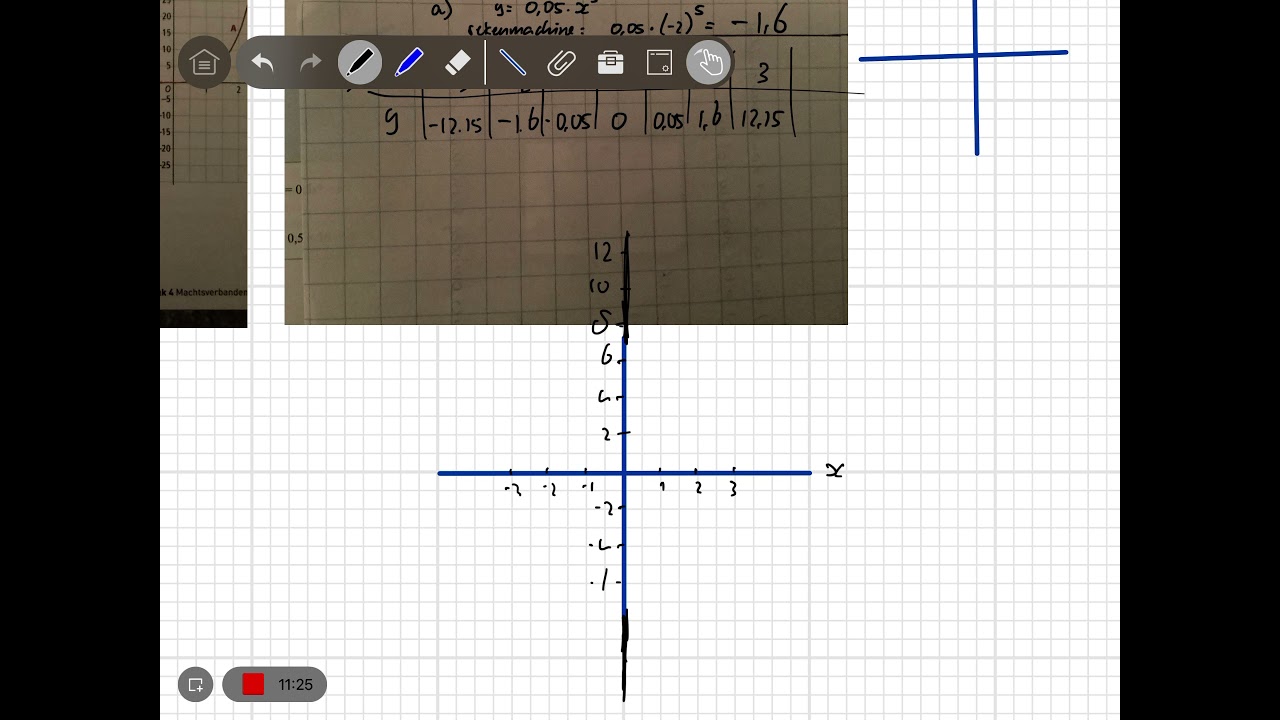Activate the screen area capture tool
Image resolution: width=1280 pixels, height=720 pixels.
click(659, 63)
